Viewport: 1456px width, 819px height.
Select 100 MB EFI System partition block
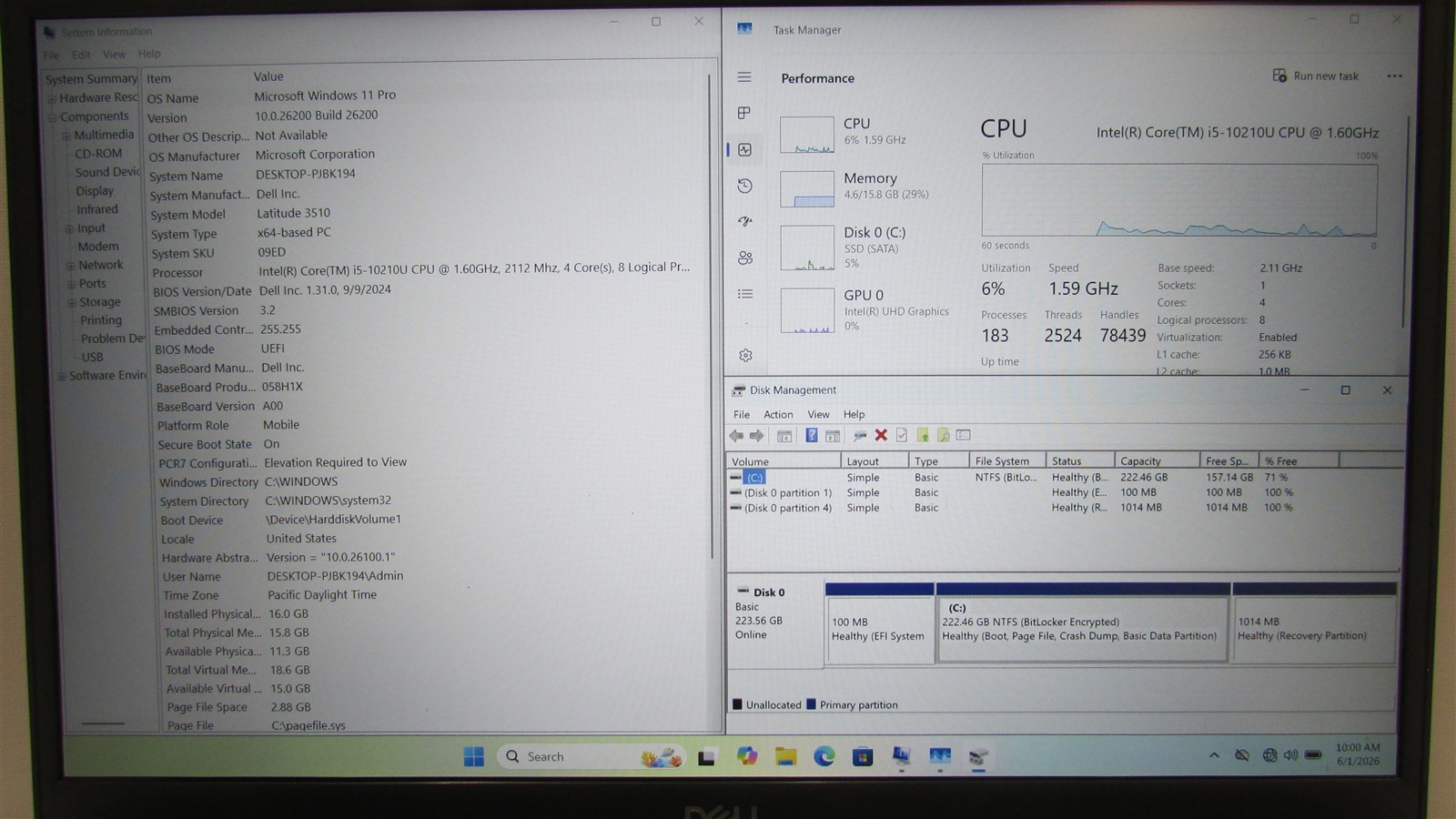pyautogui.click(x=879, y=622)
